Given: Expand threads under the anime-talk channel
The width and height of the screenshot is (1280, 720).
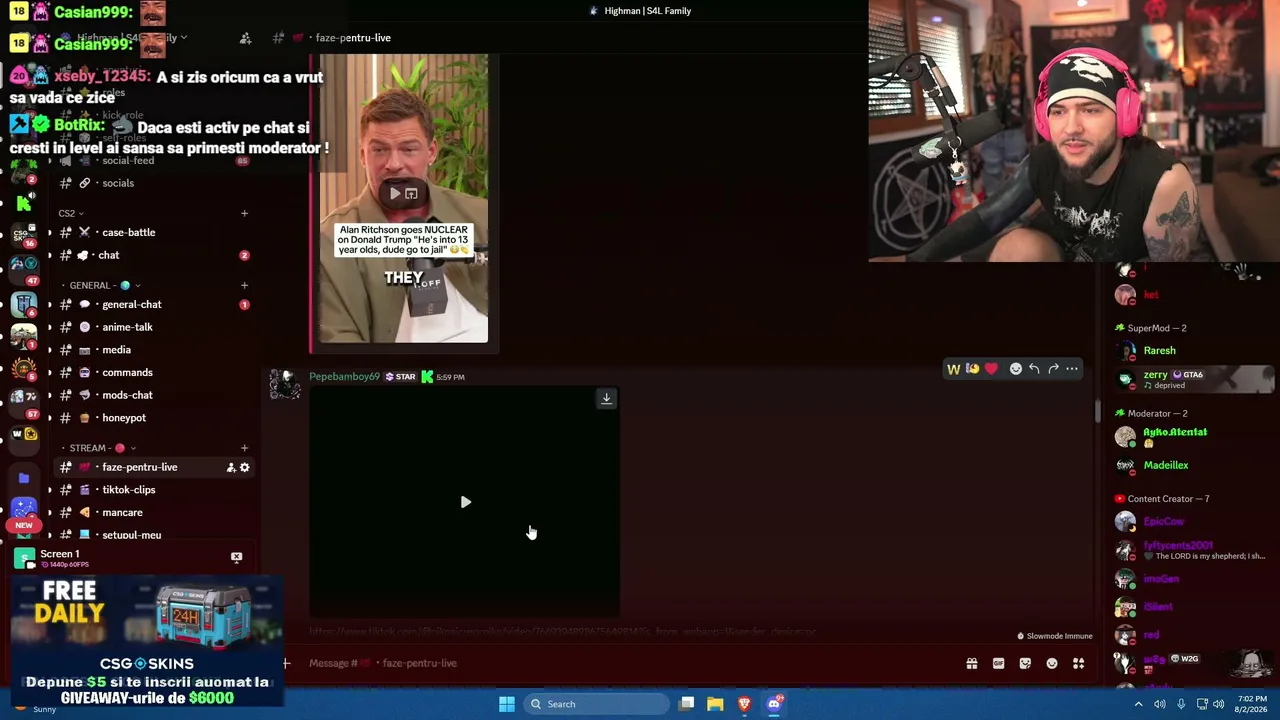Looking at the screenshot, I should point(49,327).
